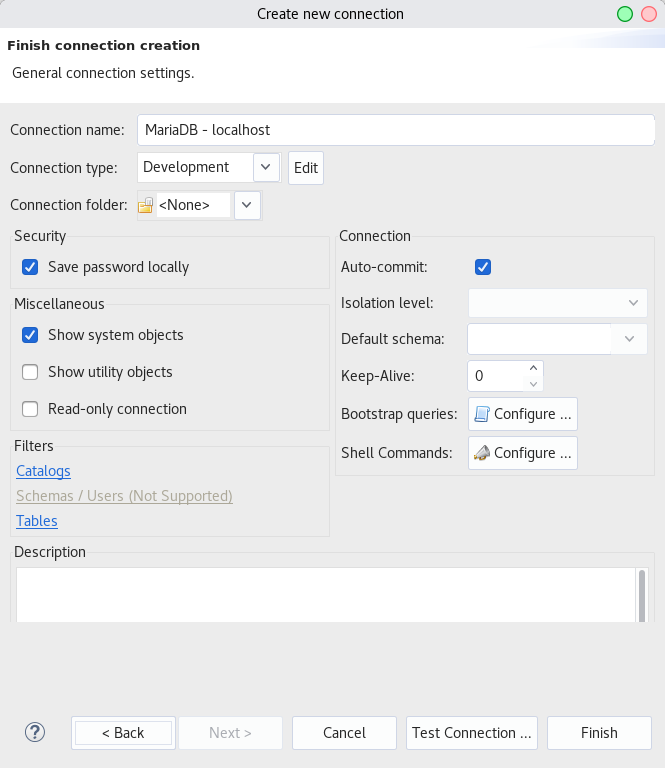The height and width of the screenshot is (768, 665).
Task: Toggle Save password locally checkbox
Action: (x=30, y=267)
